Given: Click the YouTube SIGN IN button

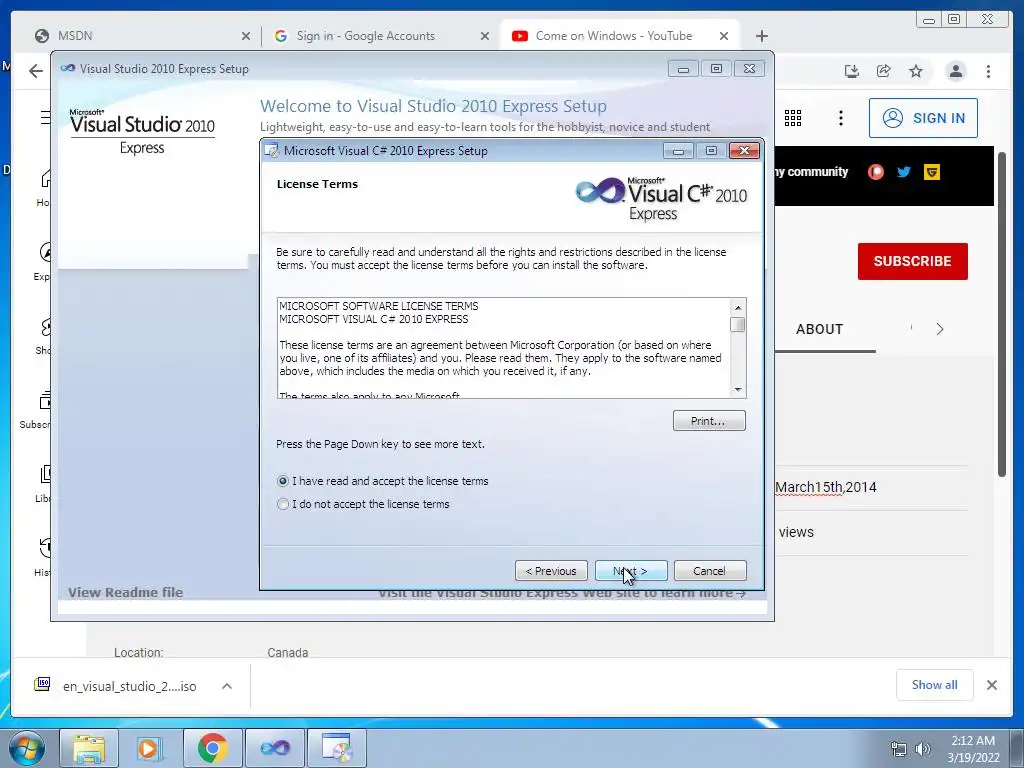Looking at the screenshot, I should 923,118.
